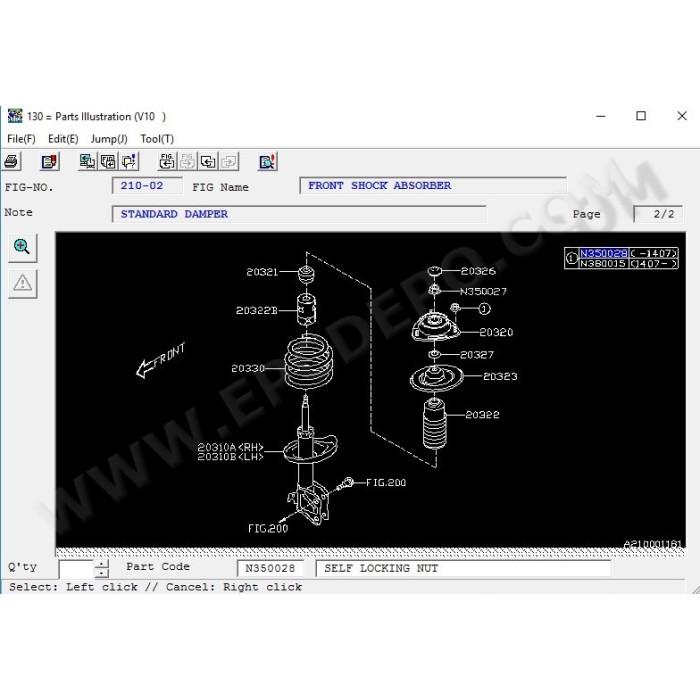Open the Jump(J) menu

pyautogui.click(x=109, y=139)
